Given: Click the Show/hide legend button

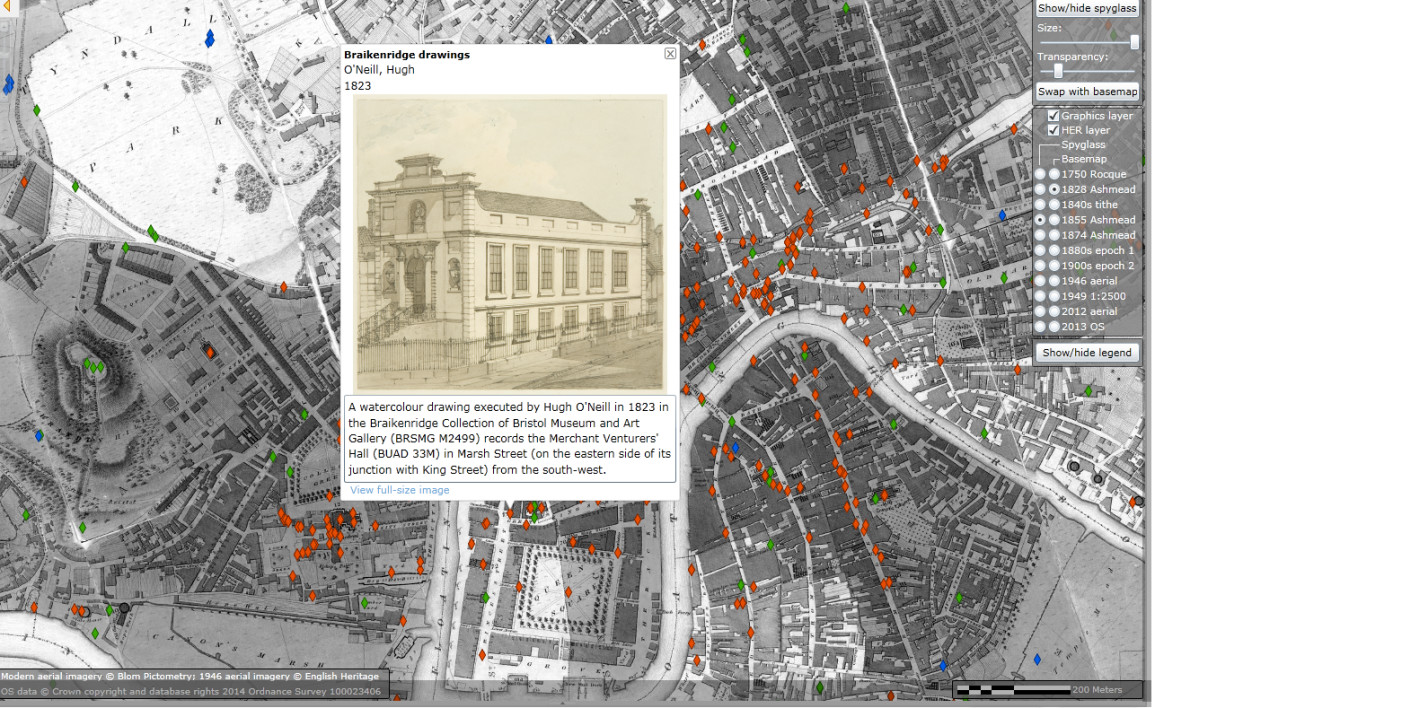Looking at the screenshot, I should click(1087, 353).
